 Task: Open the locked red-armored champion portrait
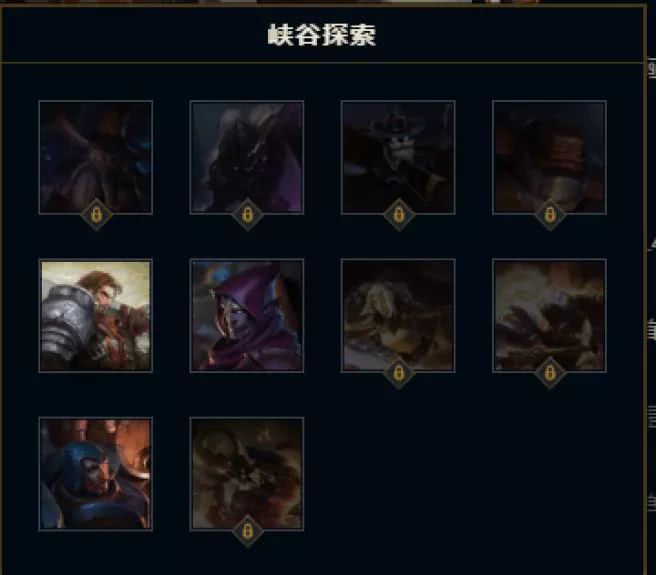549,157
